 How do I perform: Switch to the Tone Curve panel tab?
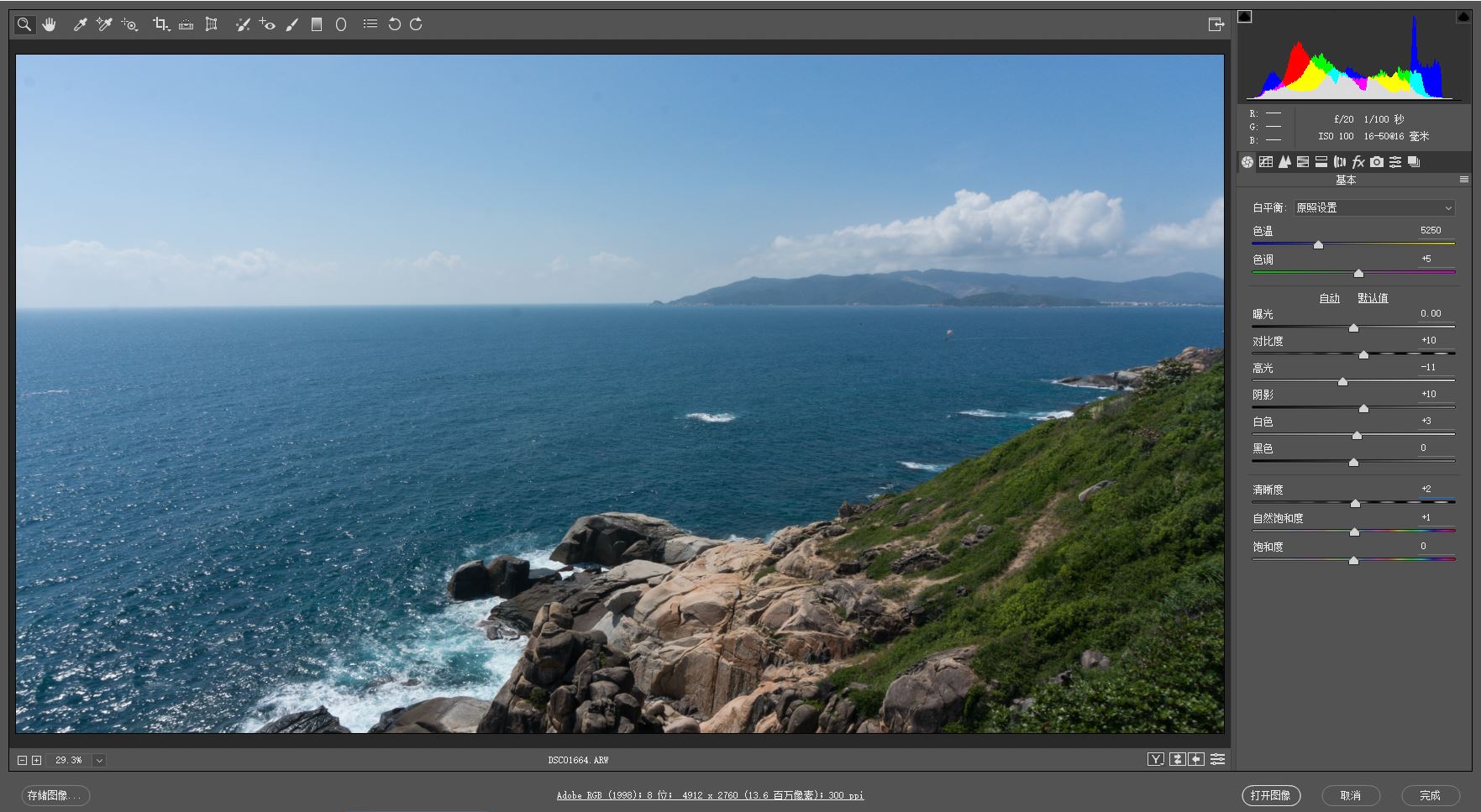[1266, 162]
